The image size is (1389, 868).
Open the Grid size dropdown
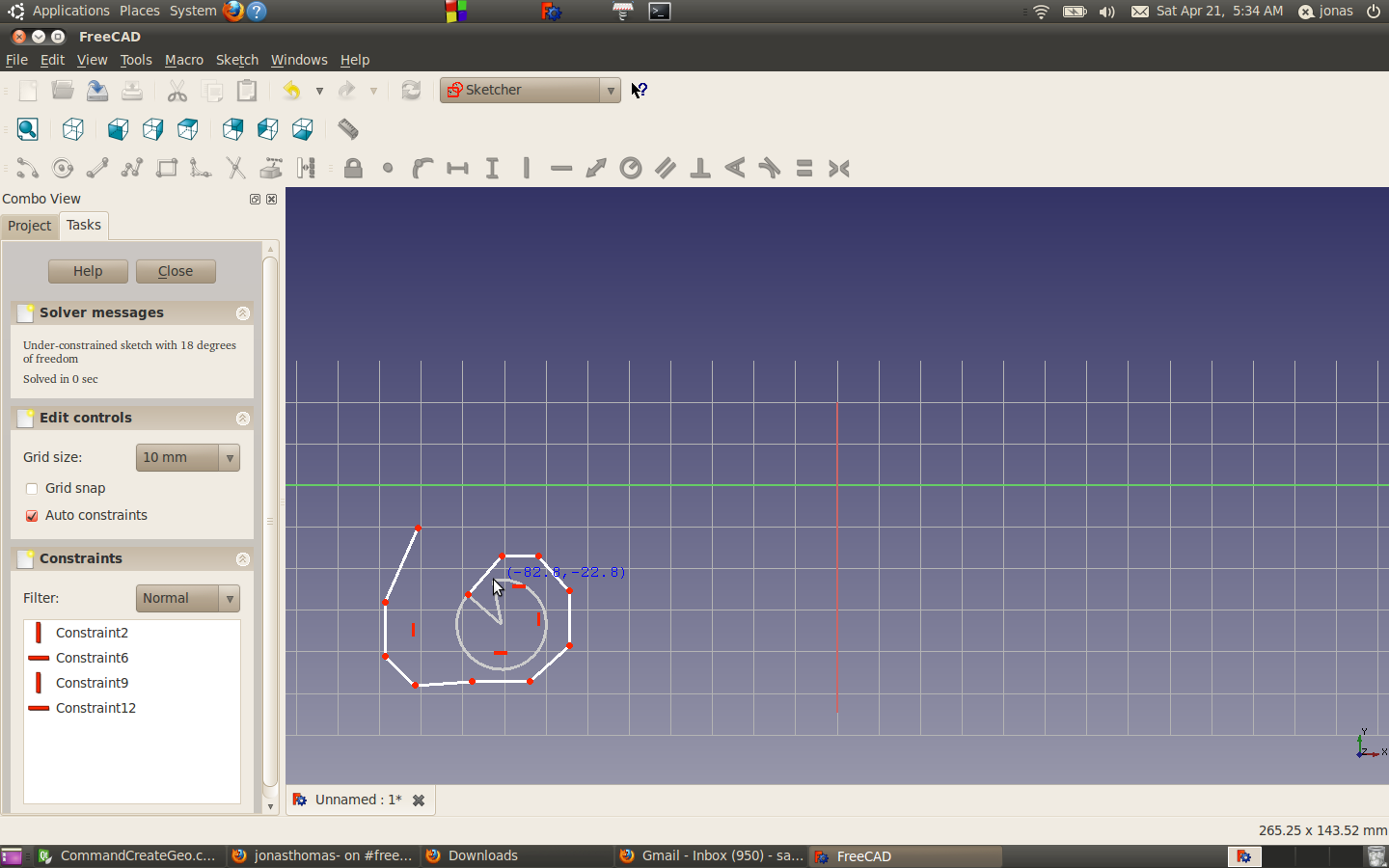188,458
